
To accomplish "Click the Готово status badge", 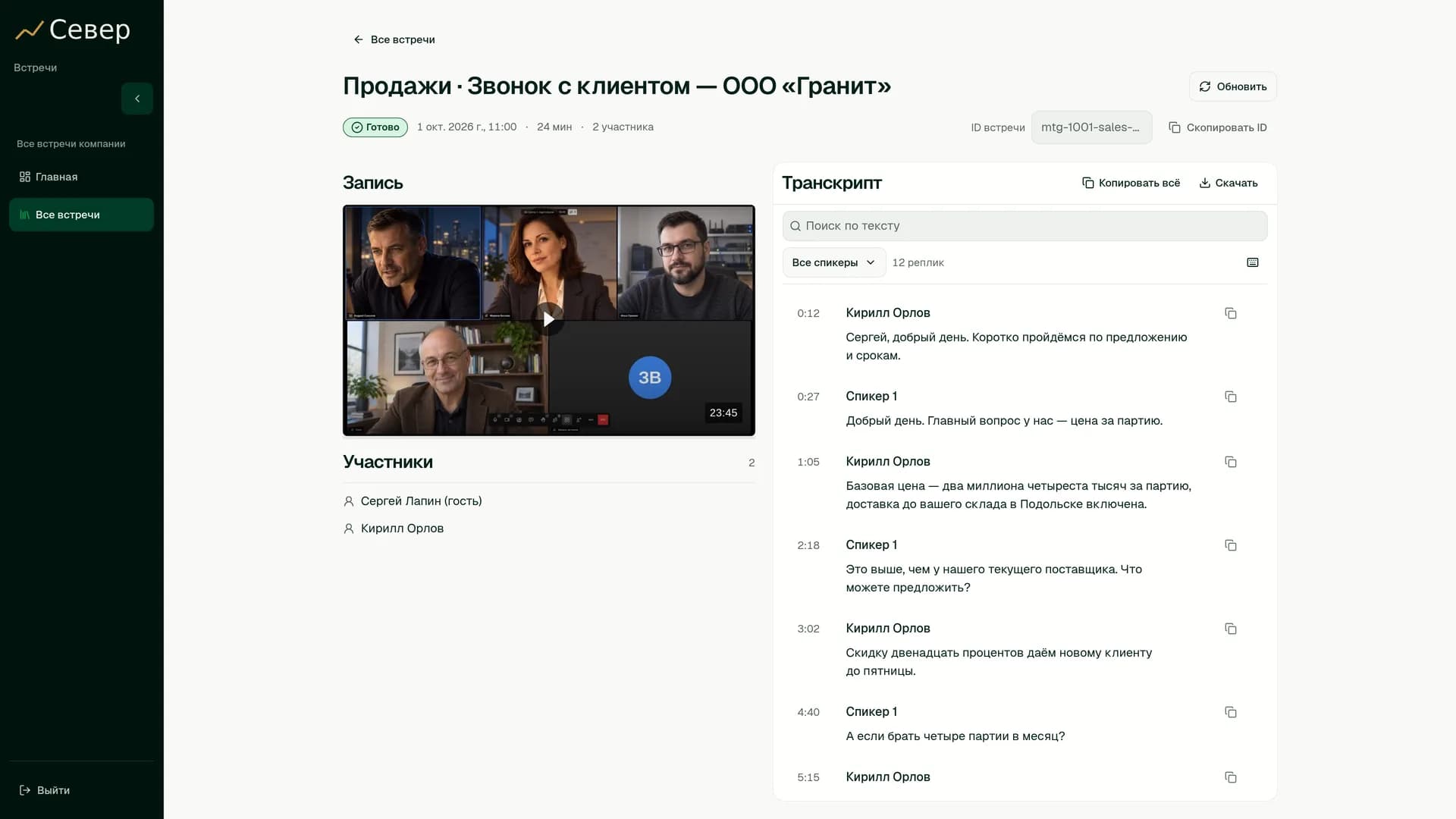I will [x=375, y=127].
